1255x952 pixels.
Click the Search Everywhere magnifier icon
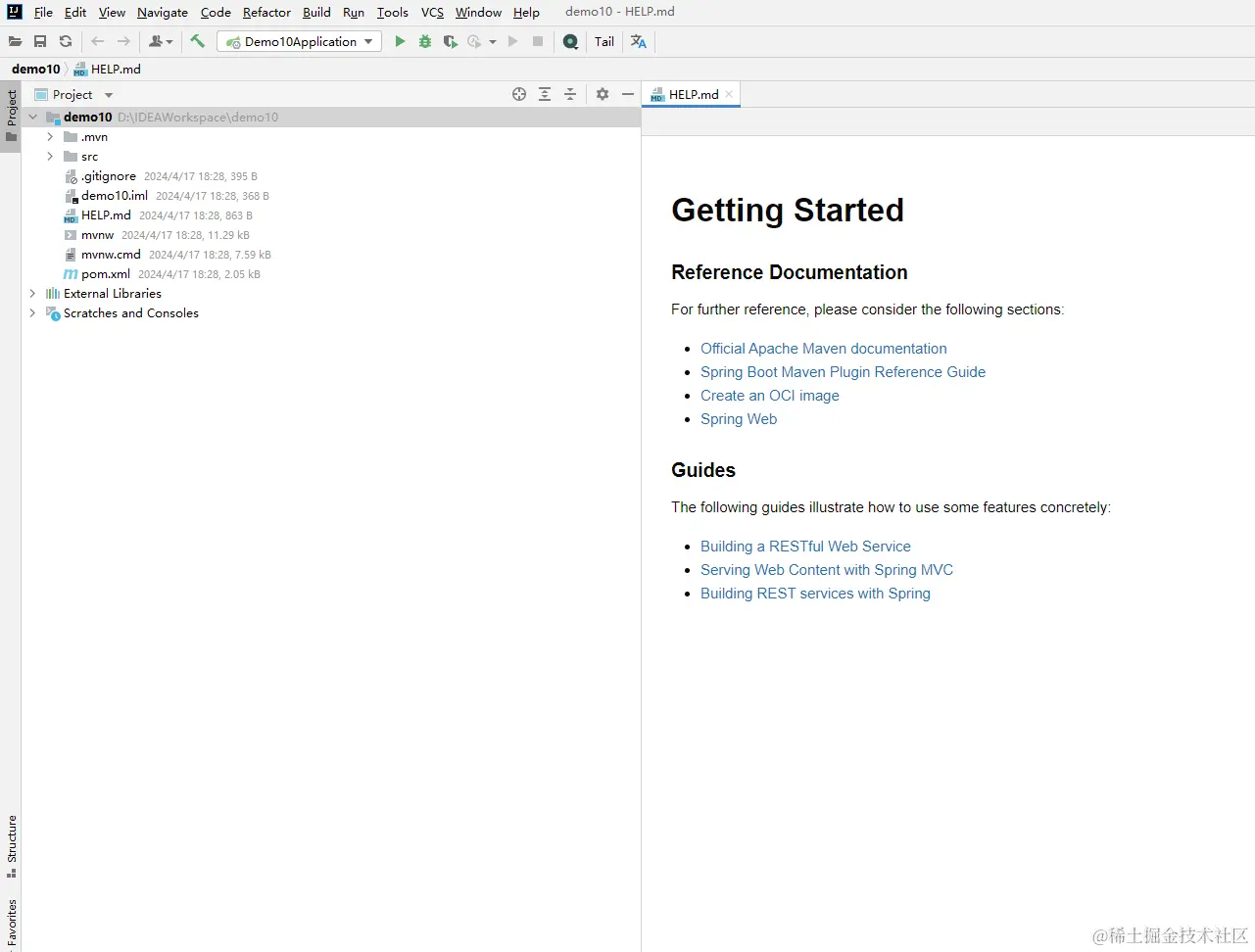click(x=571, y=41)
